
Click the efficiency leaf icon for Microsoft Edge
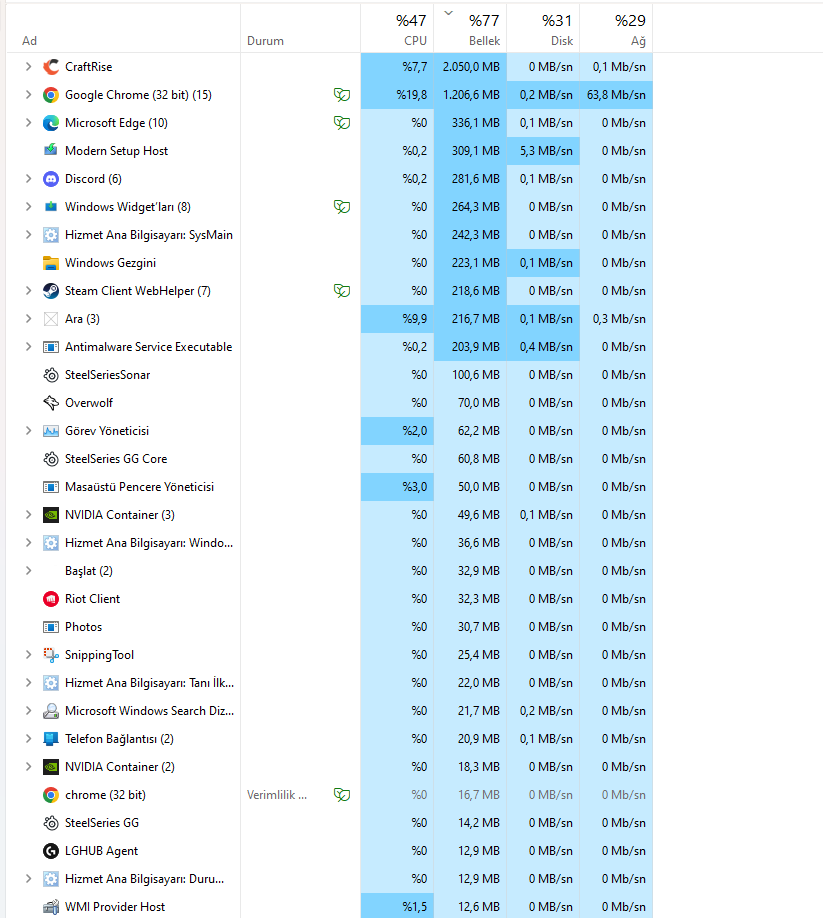342,123
